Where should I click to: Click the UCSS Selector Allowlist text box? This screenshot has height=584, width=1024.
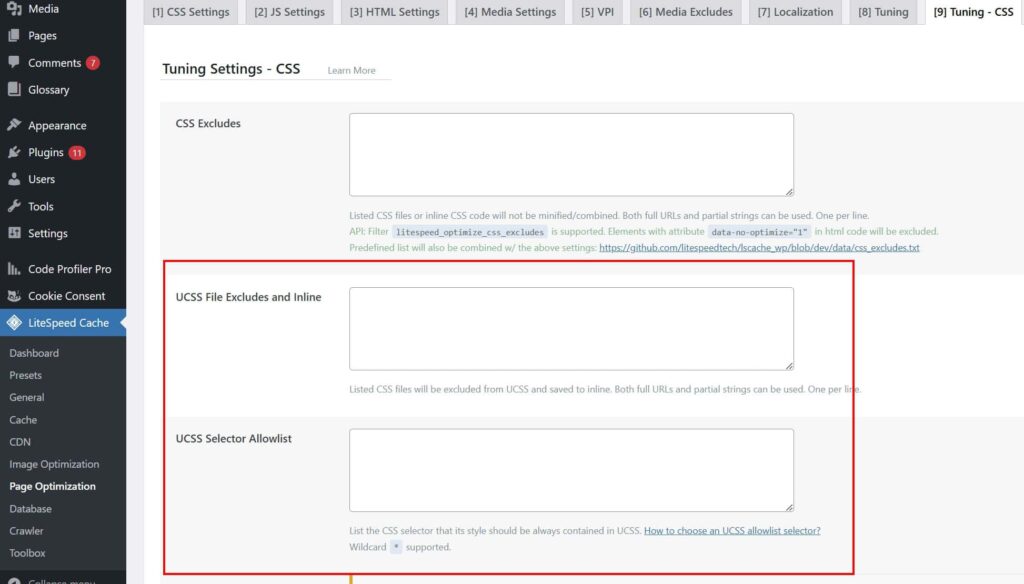tap(571, 470)
